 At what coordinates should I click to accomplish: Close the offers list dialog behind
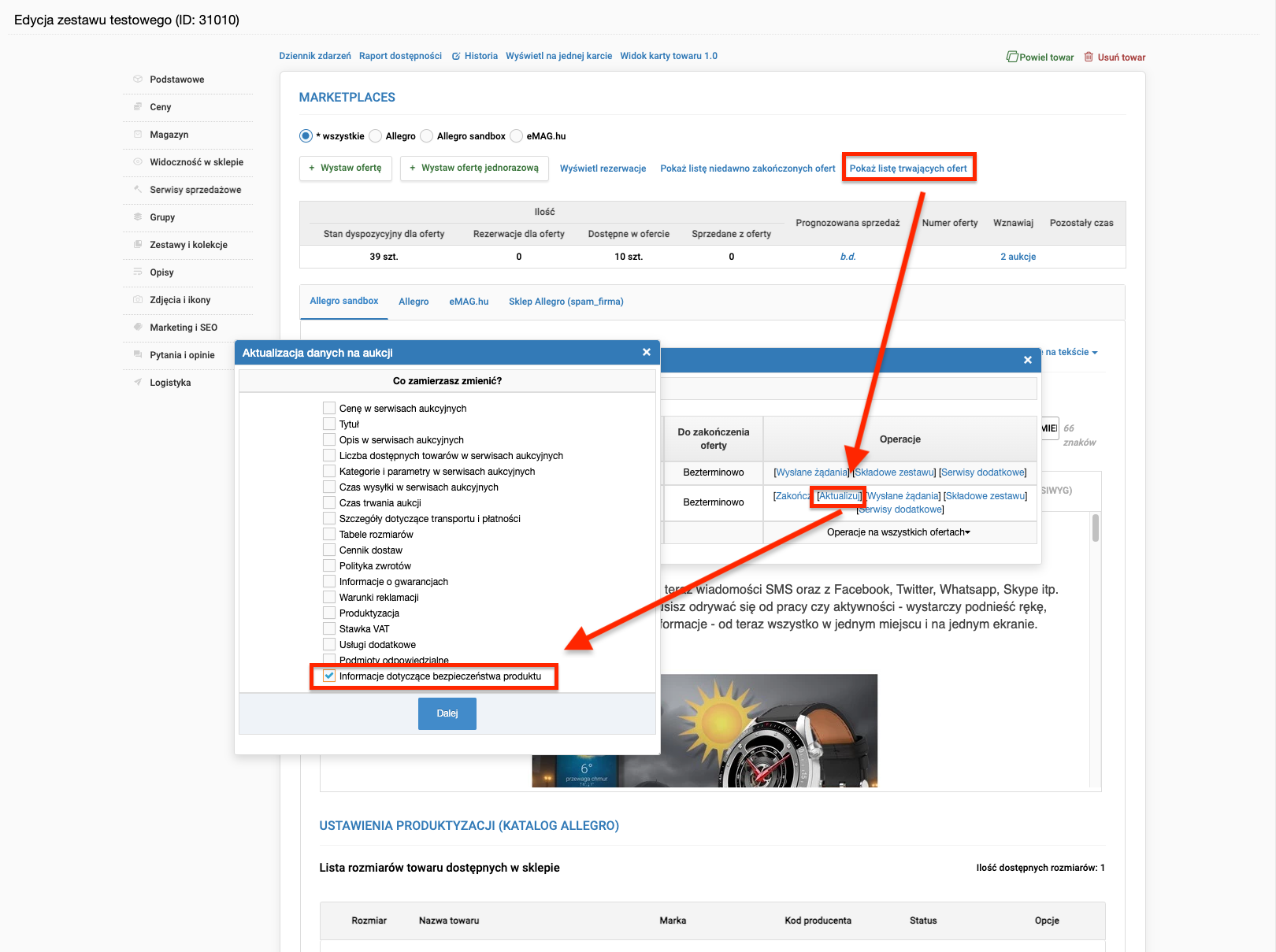1028,360
